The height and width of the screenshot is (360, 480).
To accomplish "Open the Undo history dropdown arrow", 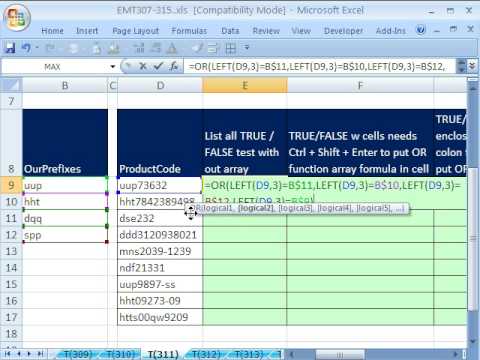I will 37,48.
